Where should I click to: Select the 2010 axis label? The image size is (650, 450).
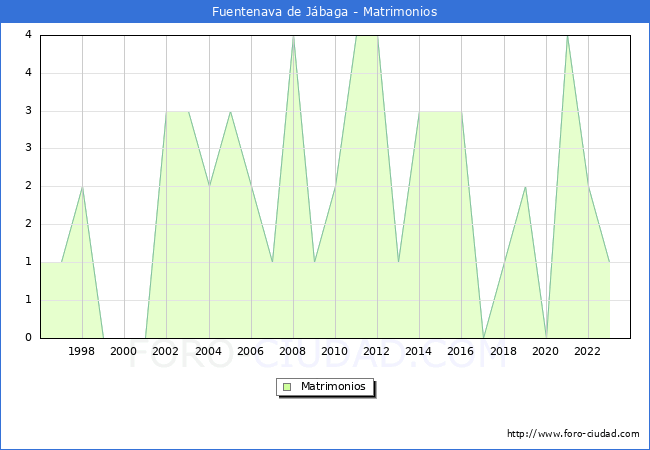click(x=335, y=351)
